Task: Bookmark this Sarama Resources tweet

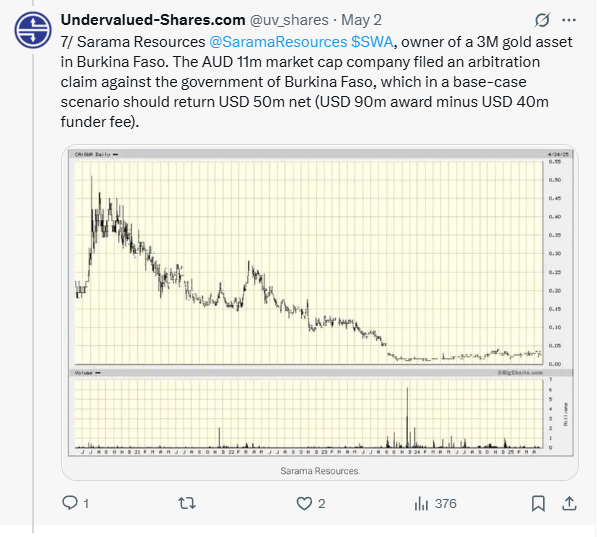Action: pos(538,503)
